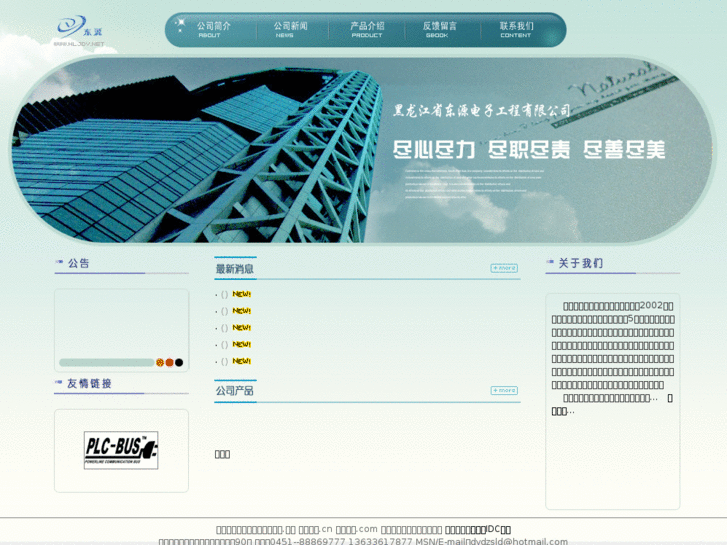Image resolution: width=727 pixels, height=545 pixels.
Task: Open the 公司新闻 NEWS menu item
Action: point(290,30)
